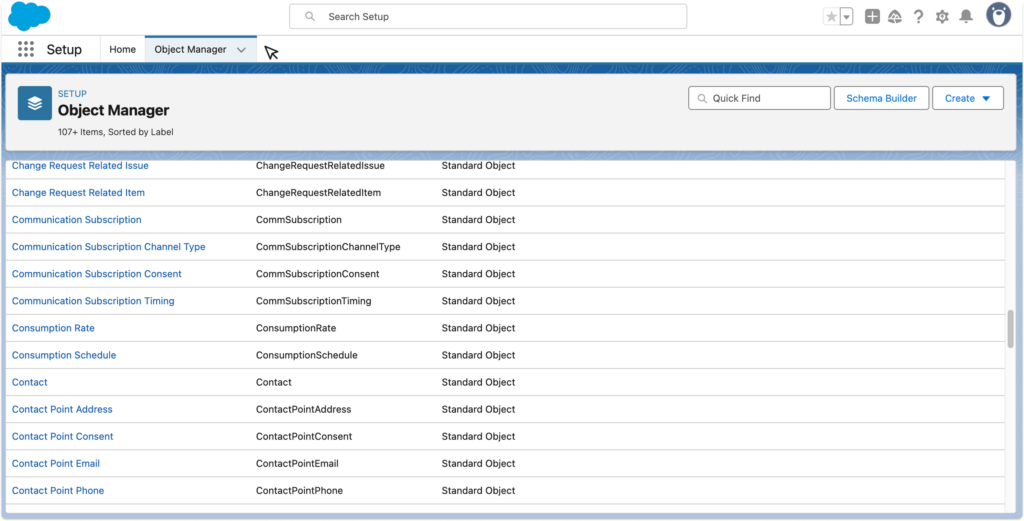Open the Create dropdown button
The width and height of the screenshot is (1024, 521).
coord(967,98)
